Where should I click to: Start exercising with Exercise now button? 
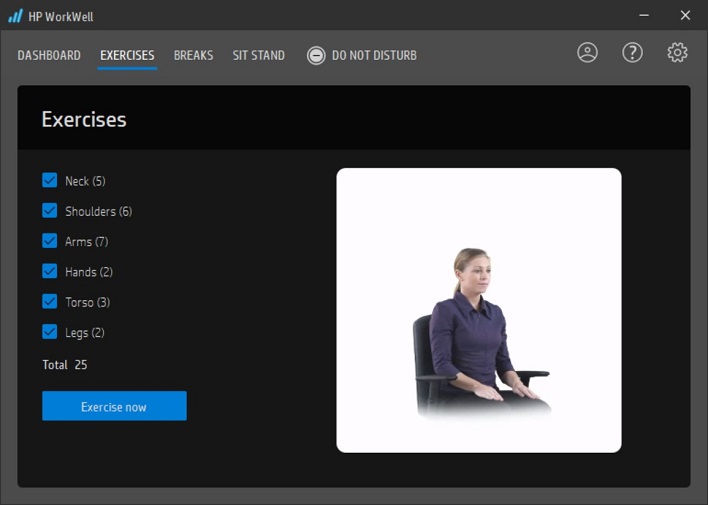point(114,406)
